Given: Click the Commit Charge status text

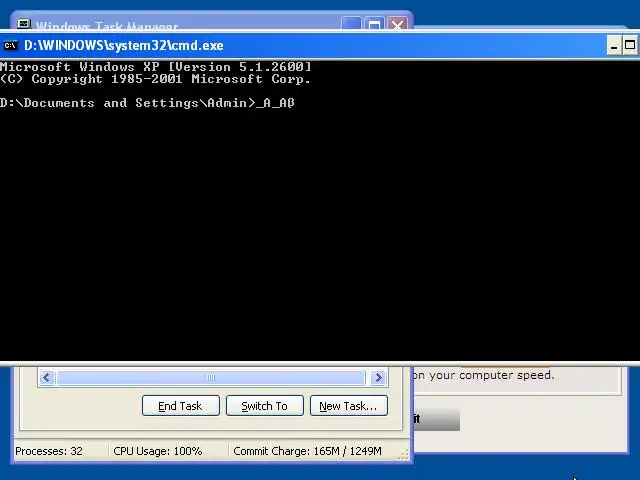Looking at the screenshot, I should pyautogui.click(x=307, y=451).
